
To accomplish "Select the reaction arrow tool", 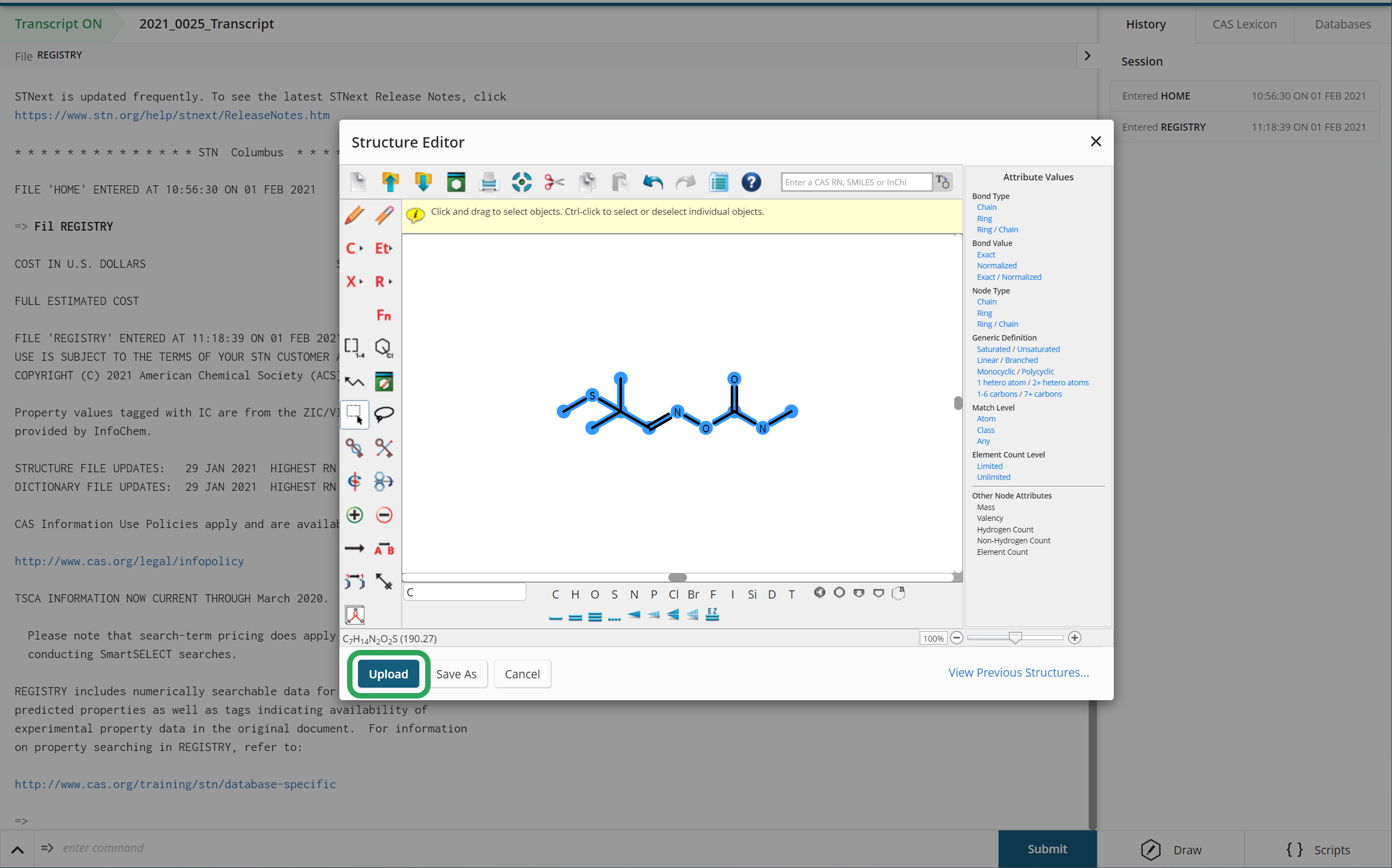I will tap(355, 548).
